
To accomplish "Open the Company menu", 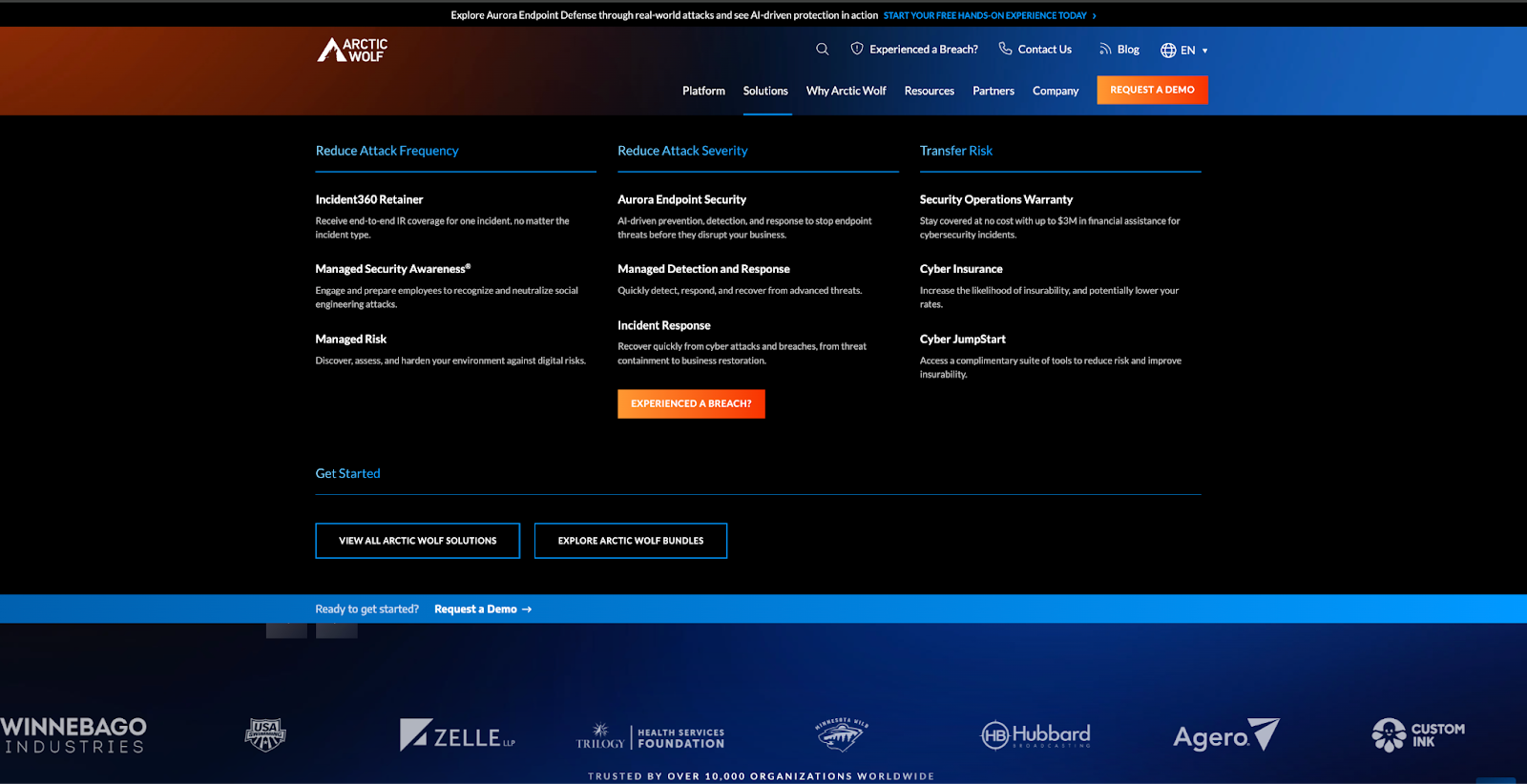I will click(x=1056, y=91).
